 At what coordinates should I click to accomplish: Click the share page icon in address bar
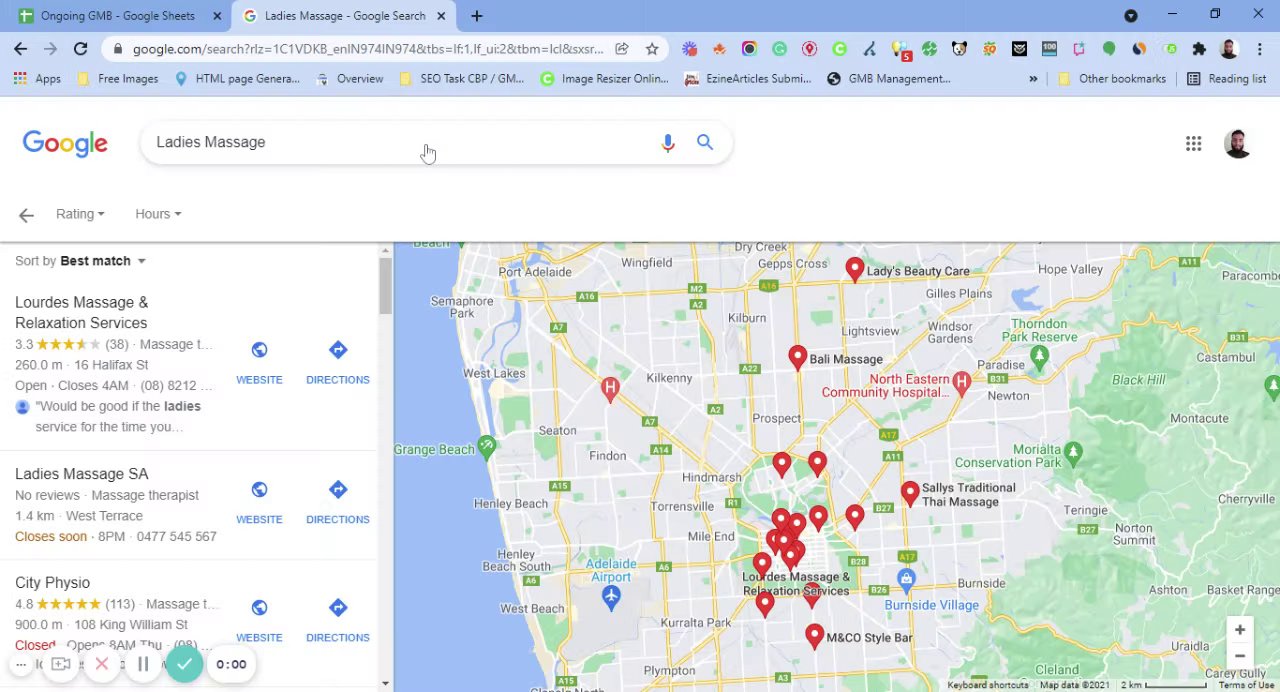622,48
